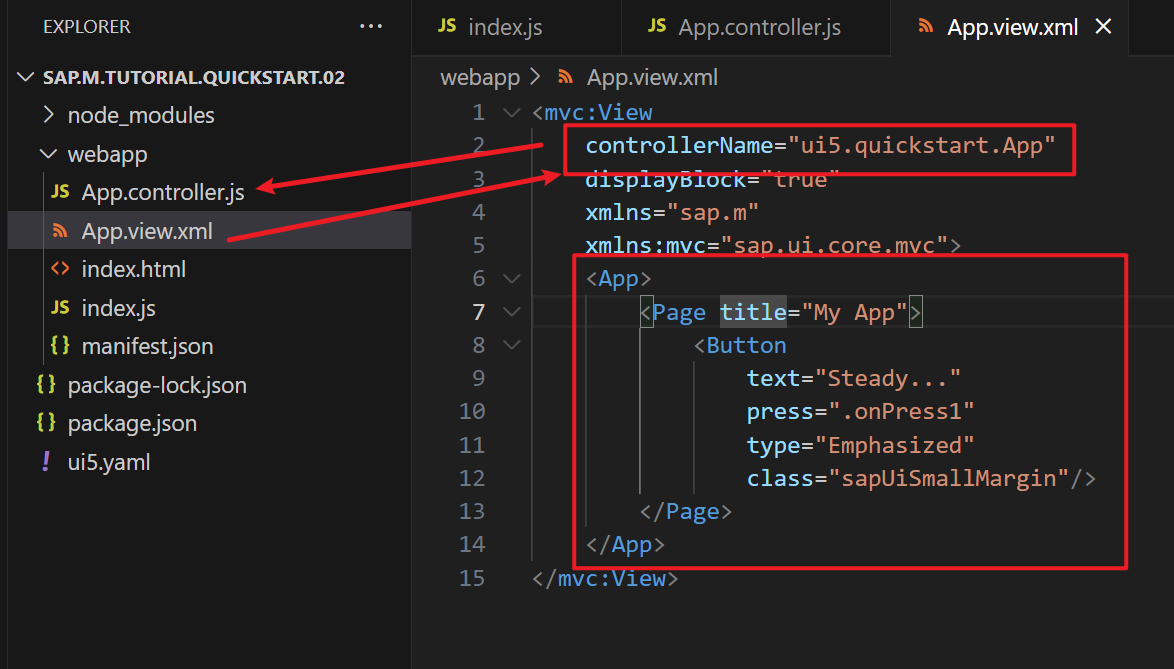Click the JS icon beside App.controller.js in explorer
Viewport: 1174px width, 669px height.
(x=60, y=192)
